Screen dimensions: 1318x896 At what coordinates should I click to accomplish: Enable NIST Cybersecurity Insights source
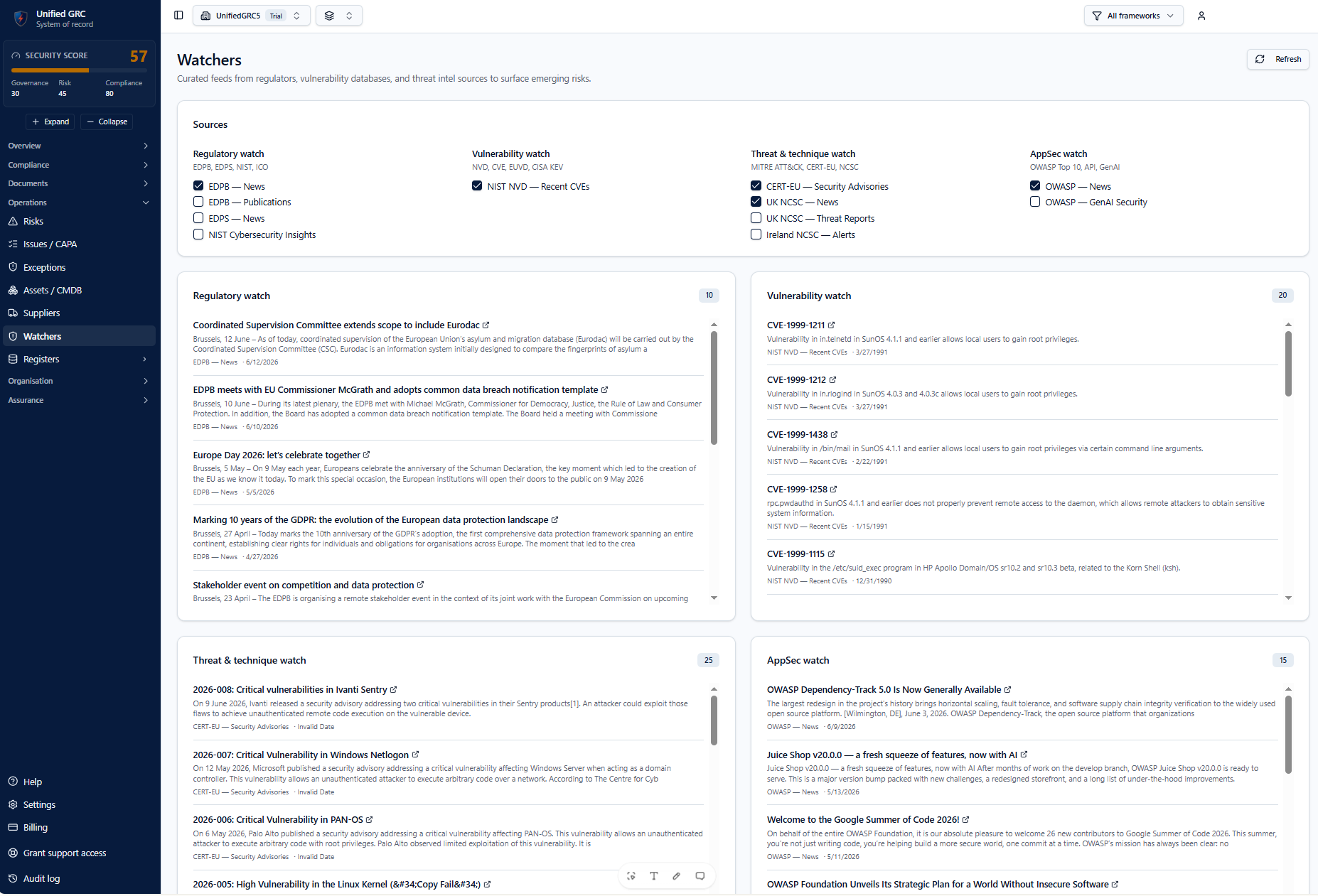click(x=198, y=234)
